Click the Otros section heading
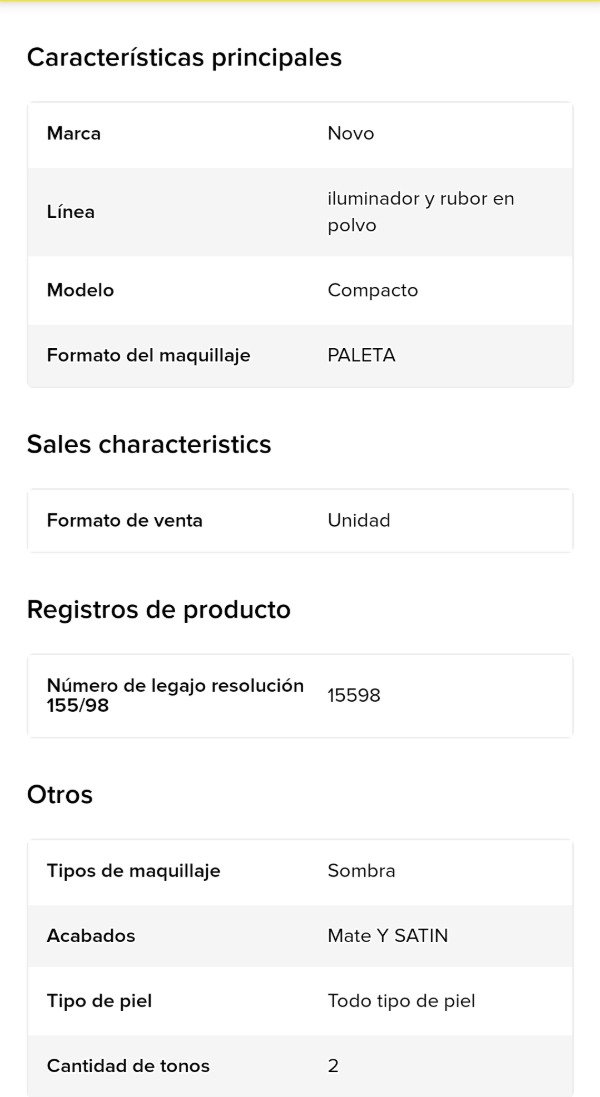Image resolution: width=600 pixels, height=1097 pixels. coord(60,795)
